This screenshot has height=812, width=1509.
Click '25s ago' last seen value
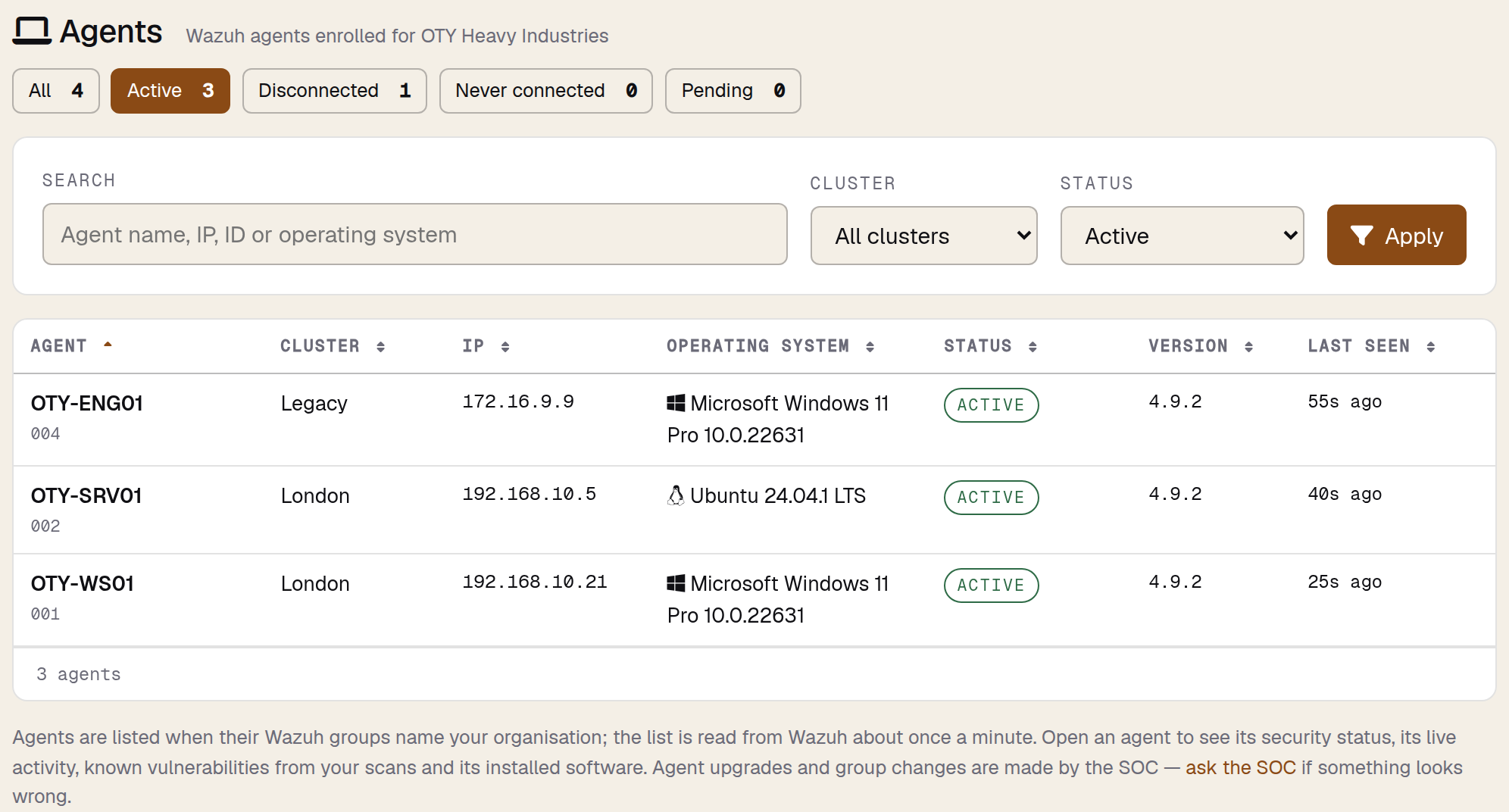pos(1345,582)
